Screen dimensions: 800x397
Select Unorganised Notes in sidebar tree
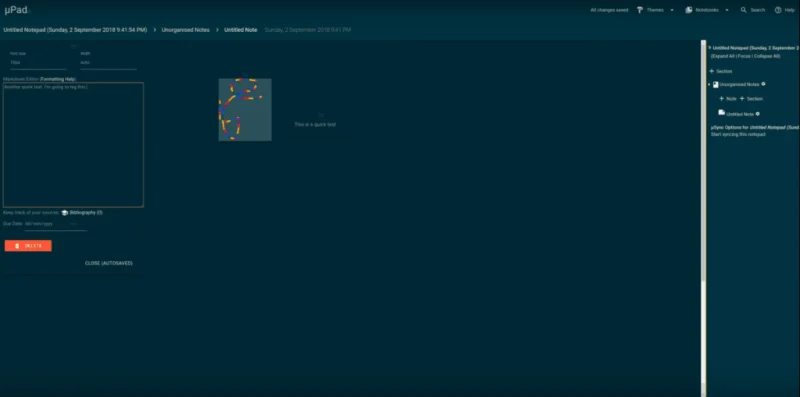739,85
